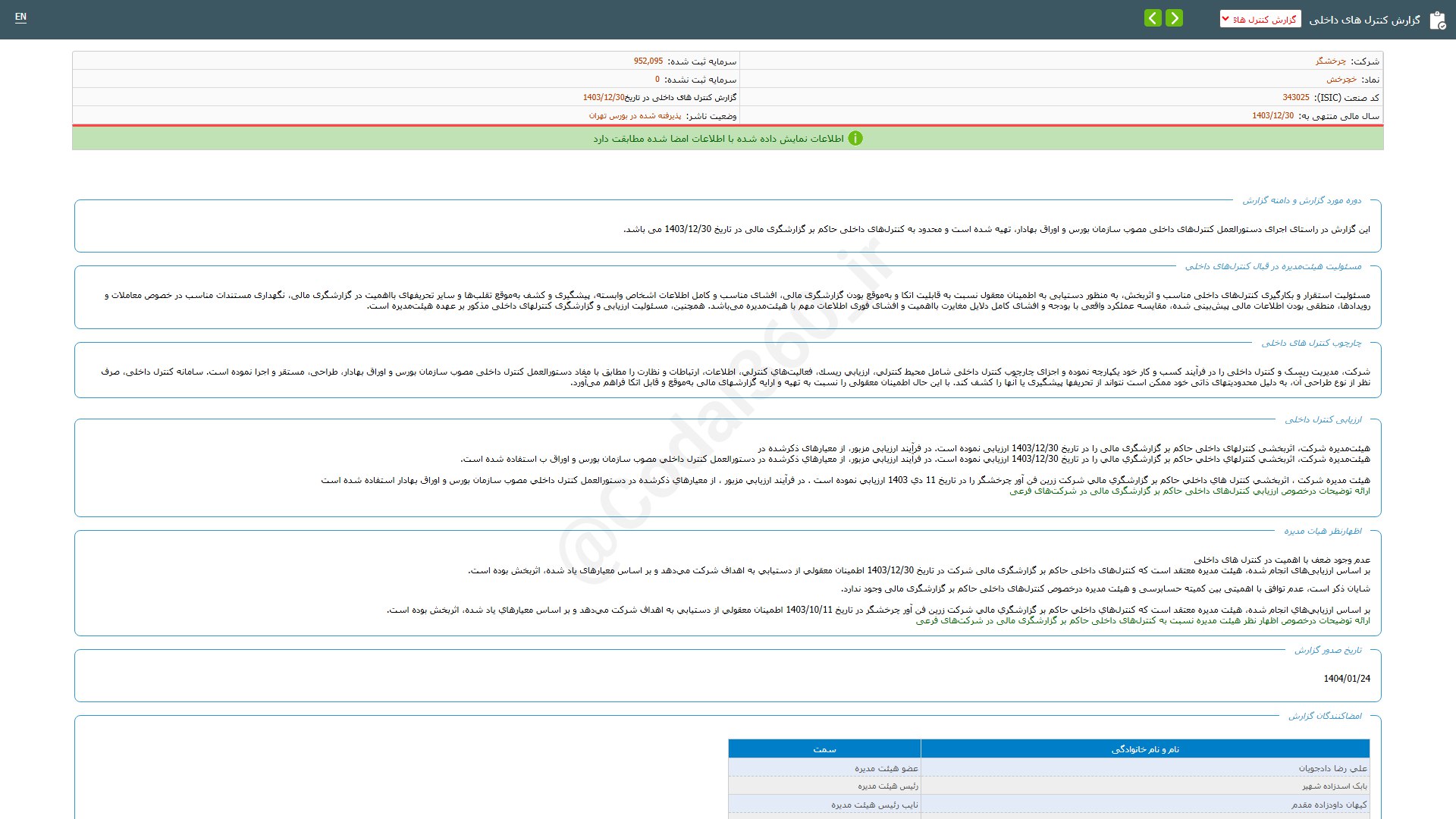This screenshot has width=1456, height=819.
Task: Open the گزارش کنترل های report type dropdown
Action: [1260, 19]
